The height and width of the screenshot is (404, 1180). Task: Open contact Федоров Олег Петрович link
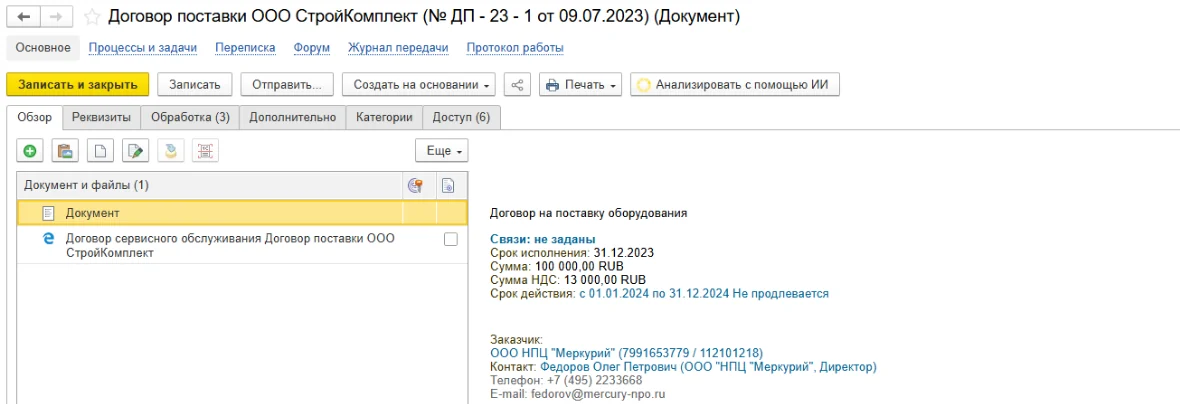pos(708,367)
